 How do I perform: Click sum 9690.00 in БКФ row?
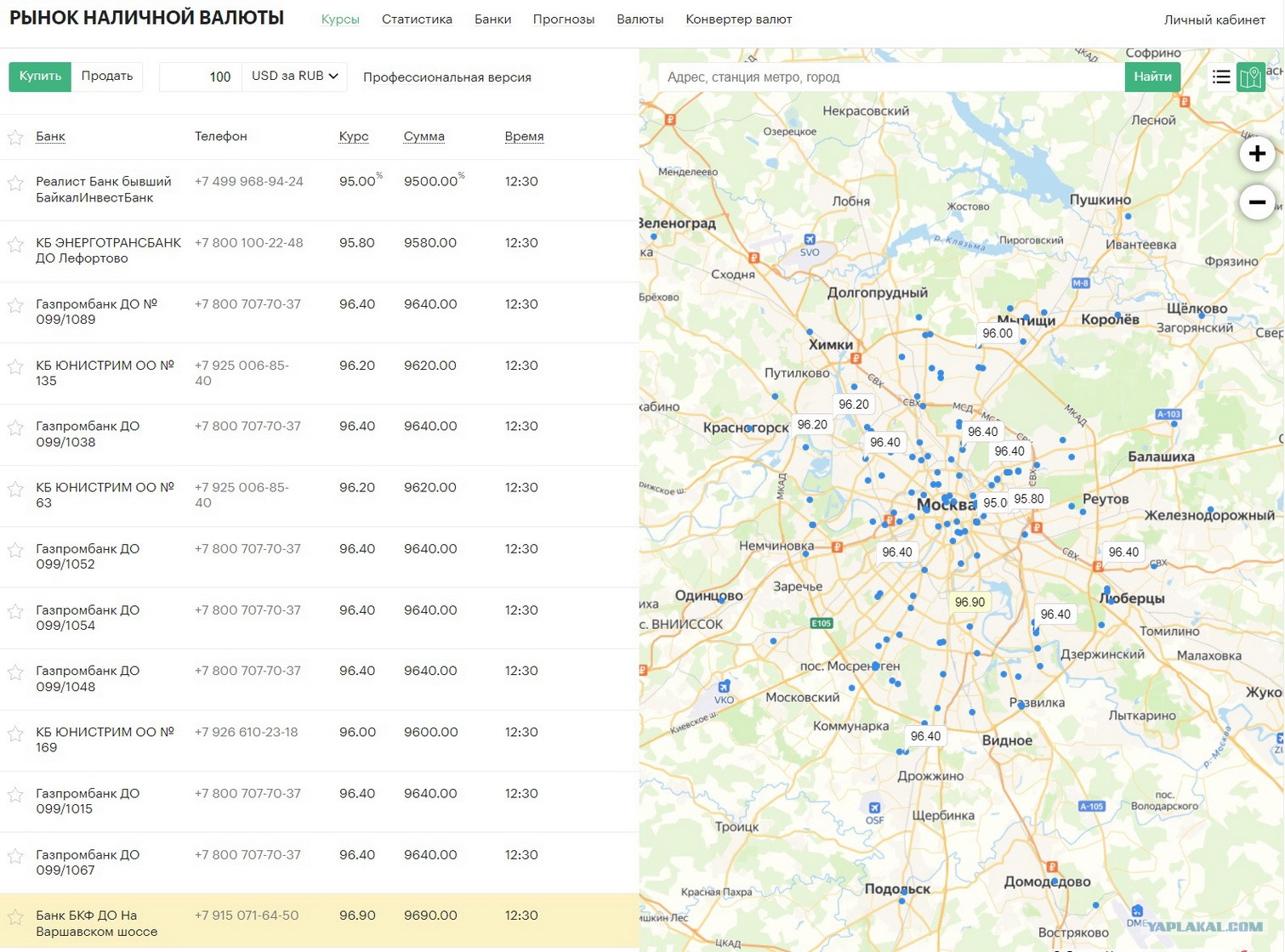pyautogui.click(x=430, y=915)
